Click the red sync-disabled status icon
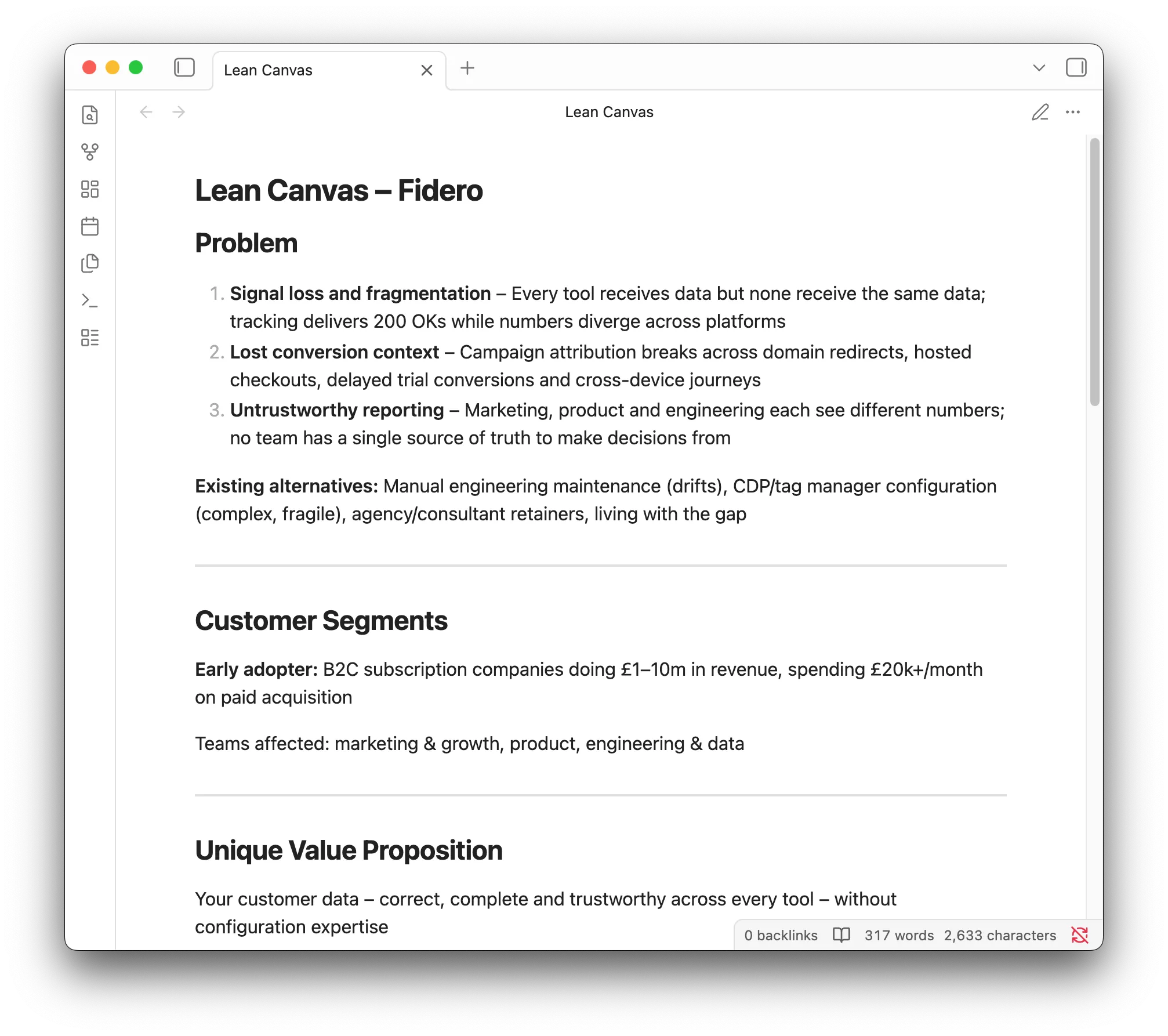The image size is (1168, 1036). 1080,935
